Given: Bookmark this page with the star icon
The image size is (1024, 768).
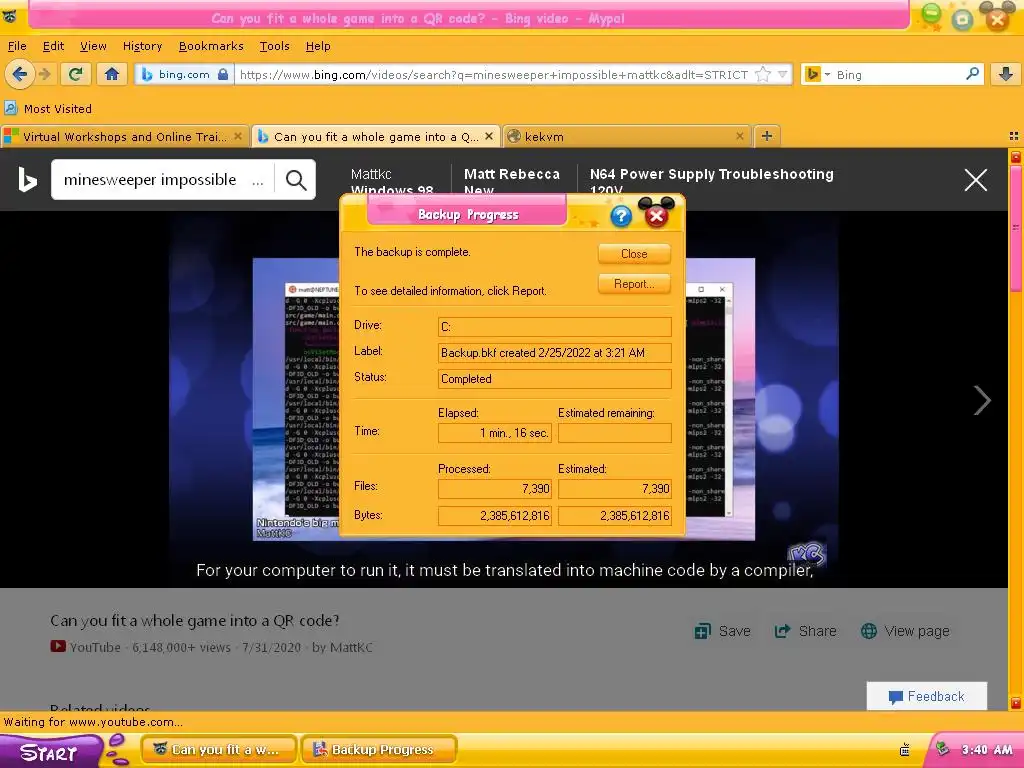Looking at the screenshot, I should (x=763, y=74).
